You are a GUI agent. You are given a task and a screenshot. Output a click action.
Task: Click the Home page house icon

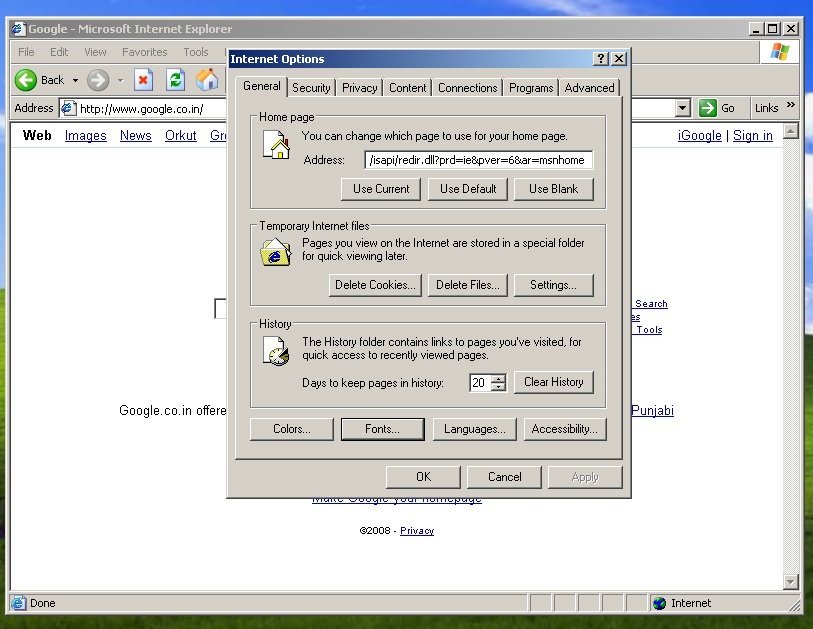(276, 145)
